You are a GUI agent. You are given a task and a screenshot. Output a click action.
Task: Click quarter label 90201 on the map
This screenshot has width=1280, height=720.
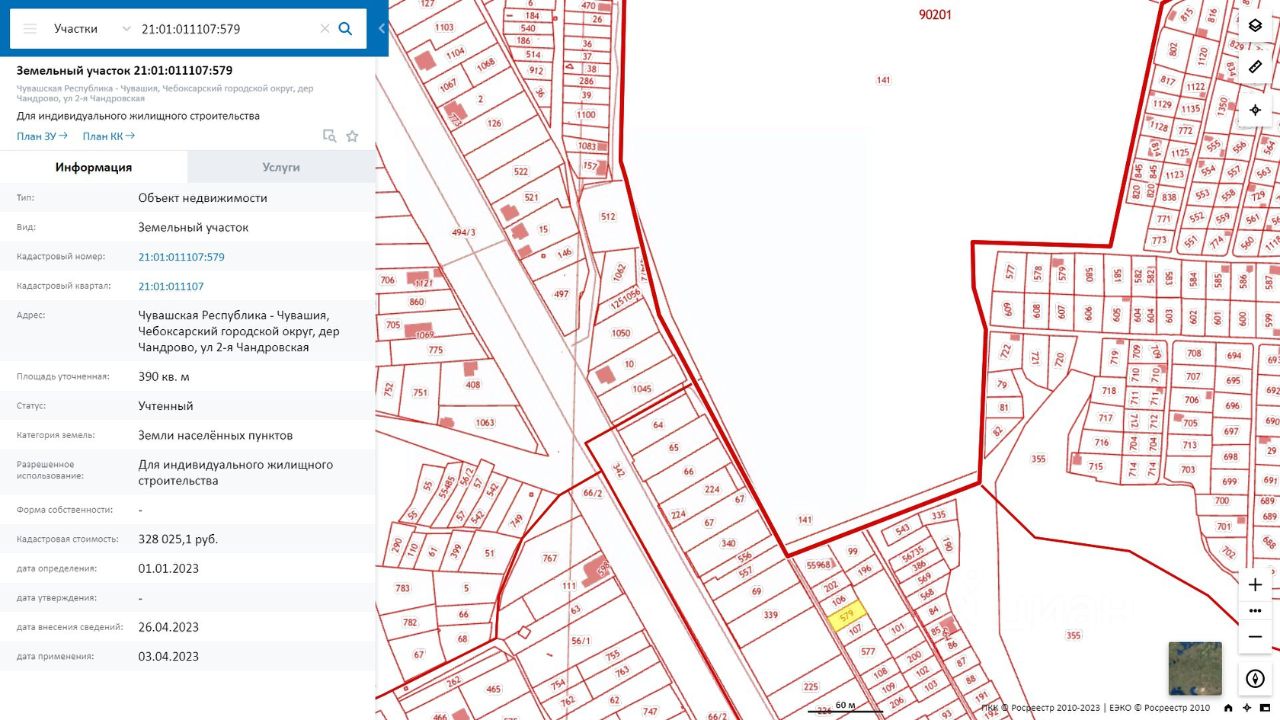(934, 14)
